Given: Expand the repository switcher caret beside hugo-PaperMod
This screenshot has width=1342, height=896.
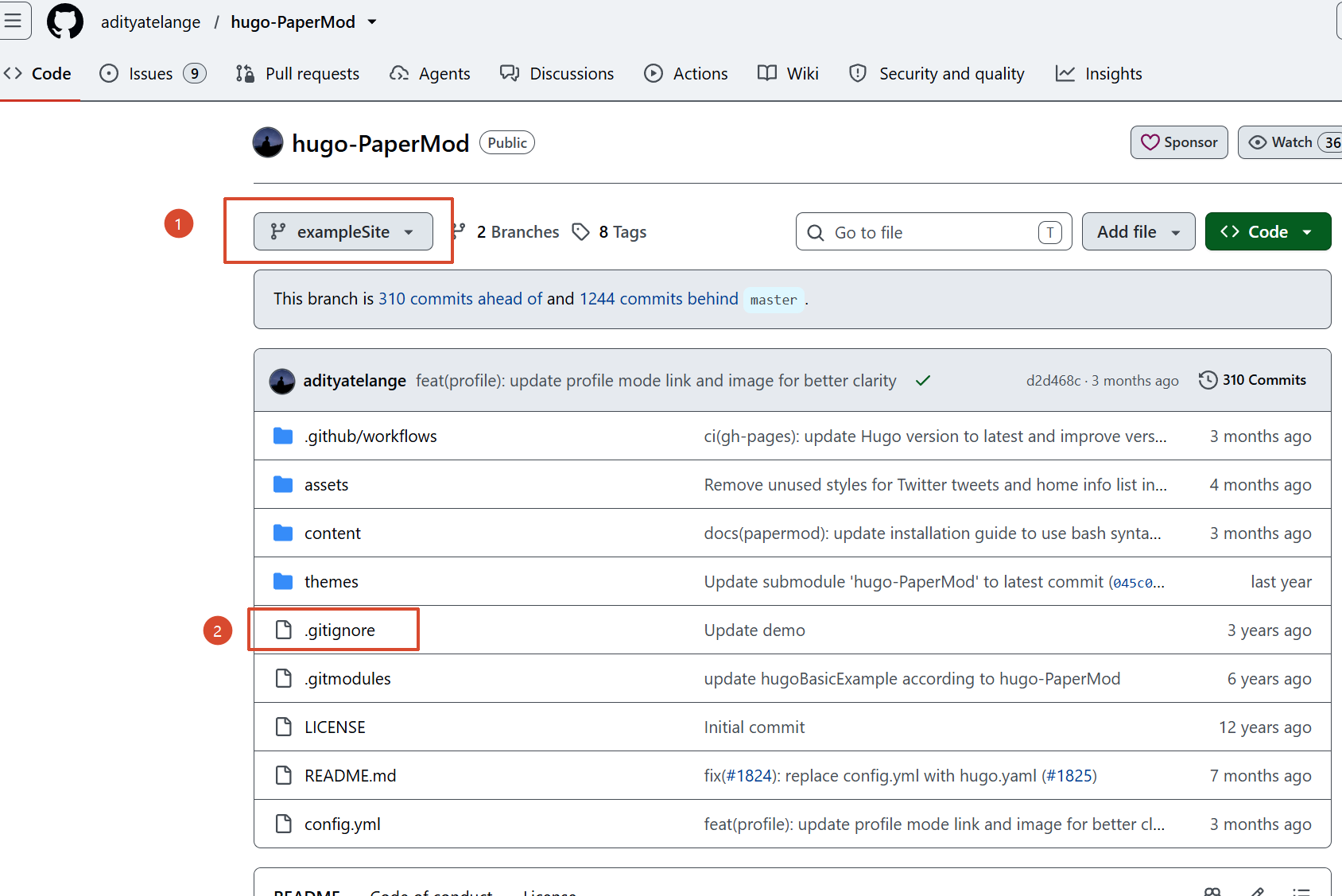Looking at the screenshot, I should click(372, 22).
